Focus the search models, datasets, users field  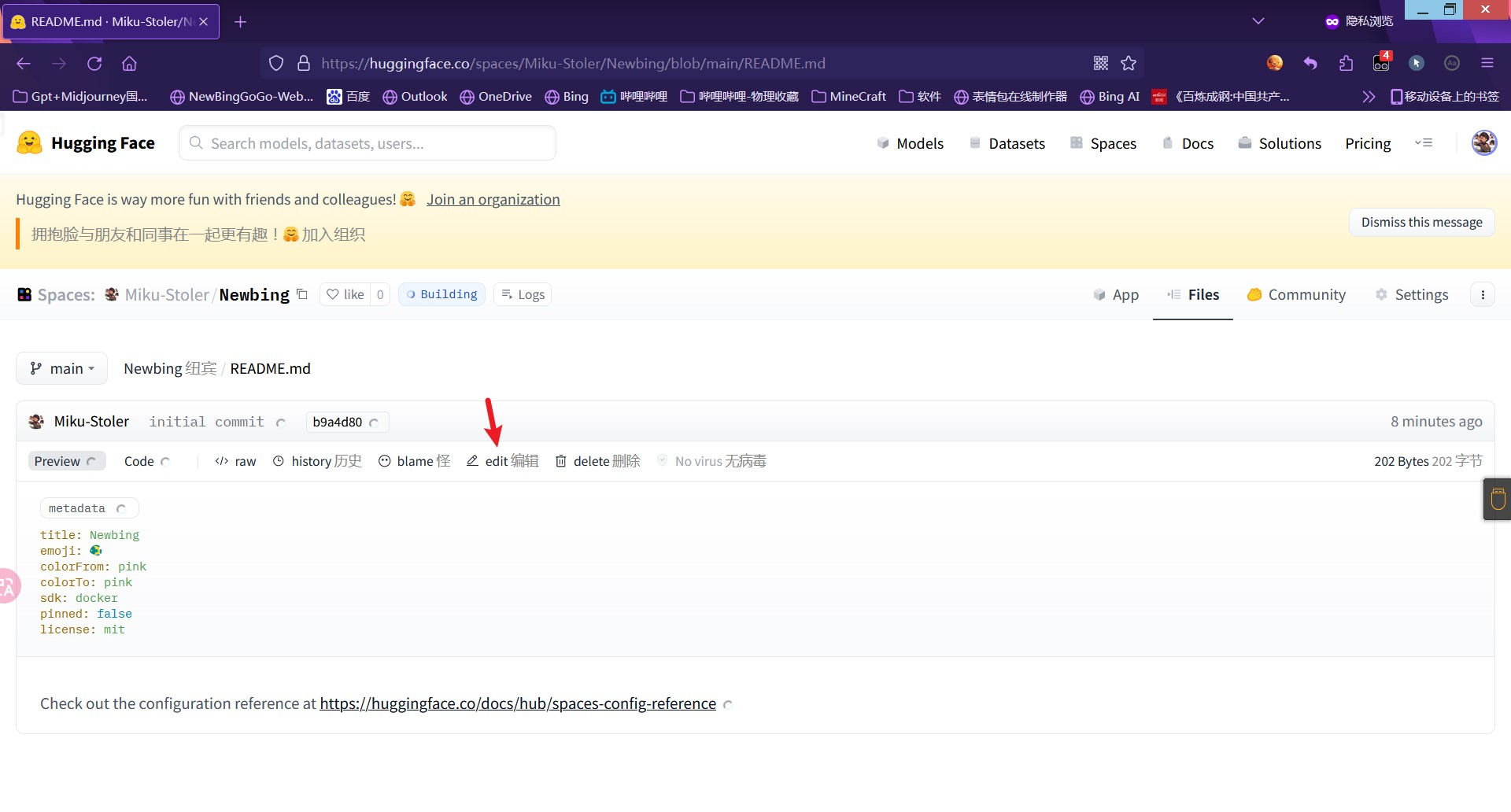pyautogui.click(x=368, y=143)
